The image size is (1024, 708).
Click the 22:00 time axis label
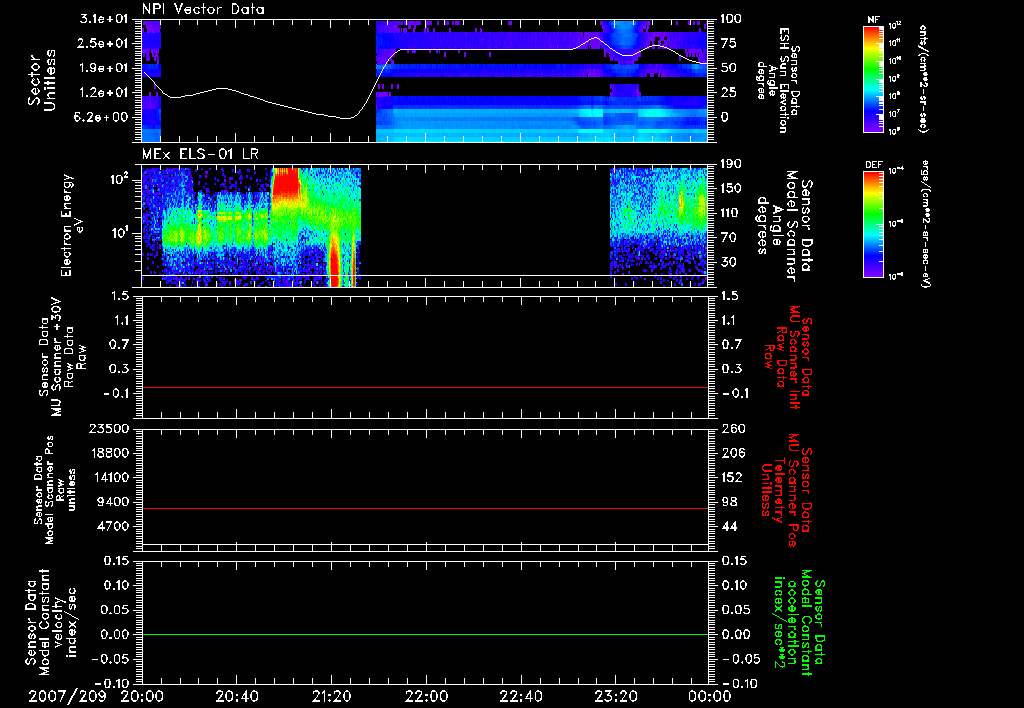pos(426,696)
